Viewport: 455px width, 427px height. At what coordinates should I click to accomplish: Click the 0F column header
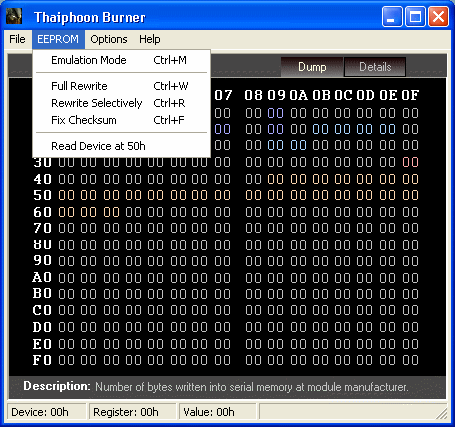(x=410, y=95)
